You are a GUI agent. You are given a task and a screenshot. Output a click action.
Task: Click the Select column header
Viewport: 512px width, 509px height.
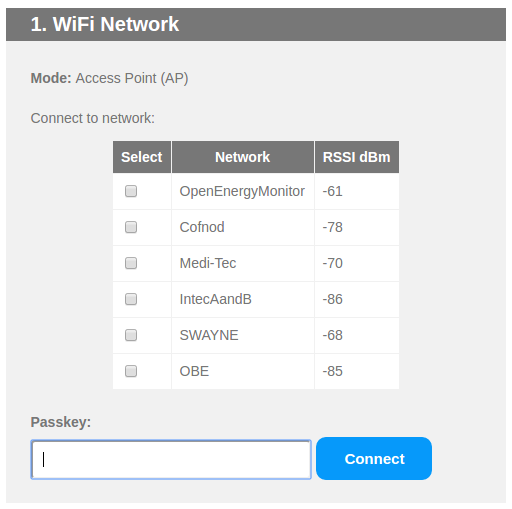click(x=142, y=157)
